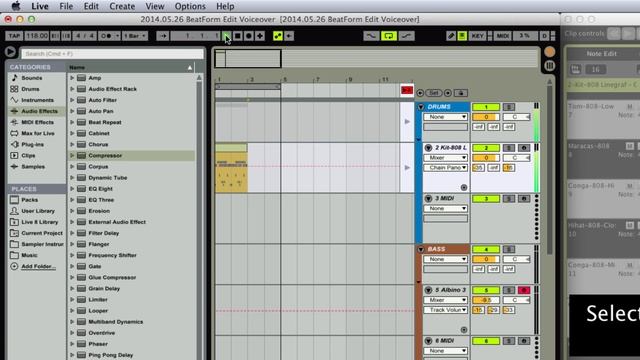The image size is (640, 360).
Task: Fold the BASS group track
Action: pyautogui.click(x=421, y=249)
